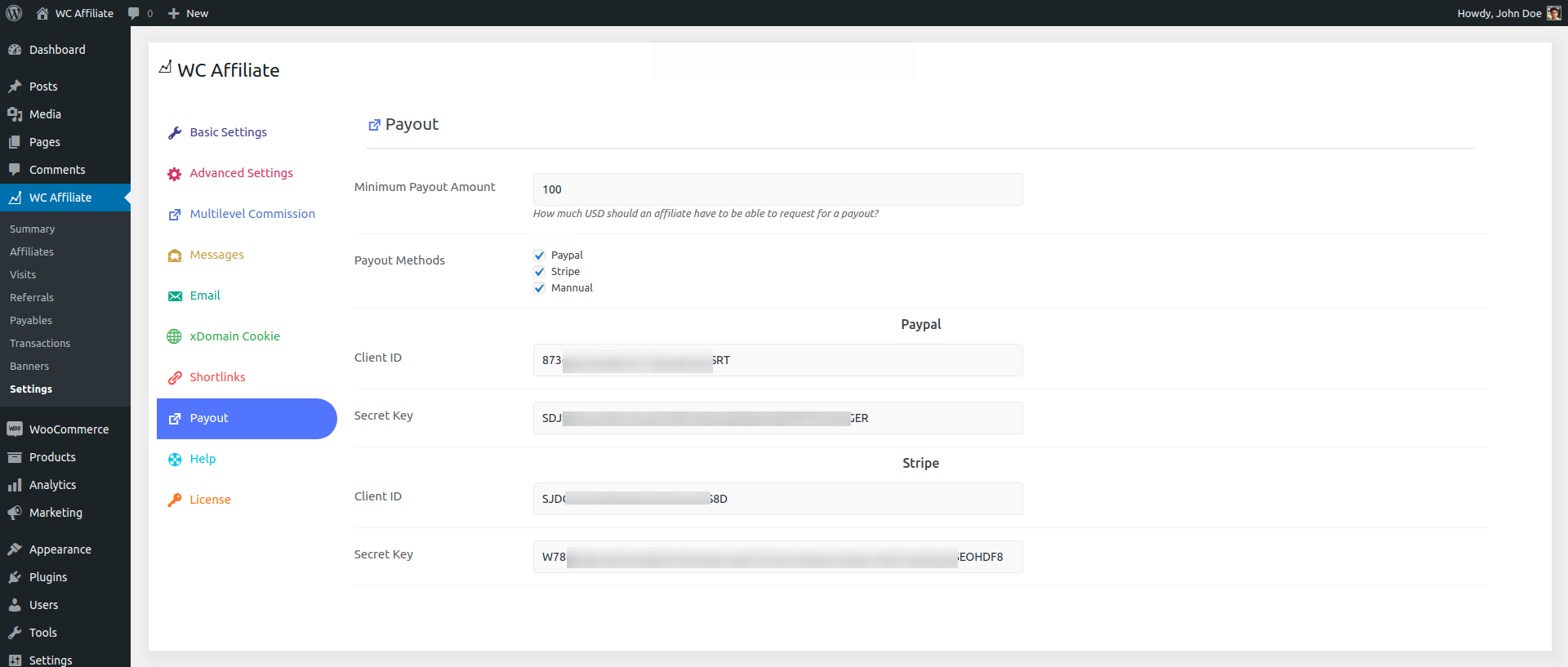This screenshot has width=1568, height=667.
Task: Click the Multilevel Commission icon
Action: tap(175, 214)
